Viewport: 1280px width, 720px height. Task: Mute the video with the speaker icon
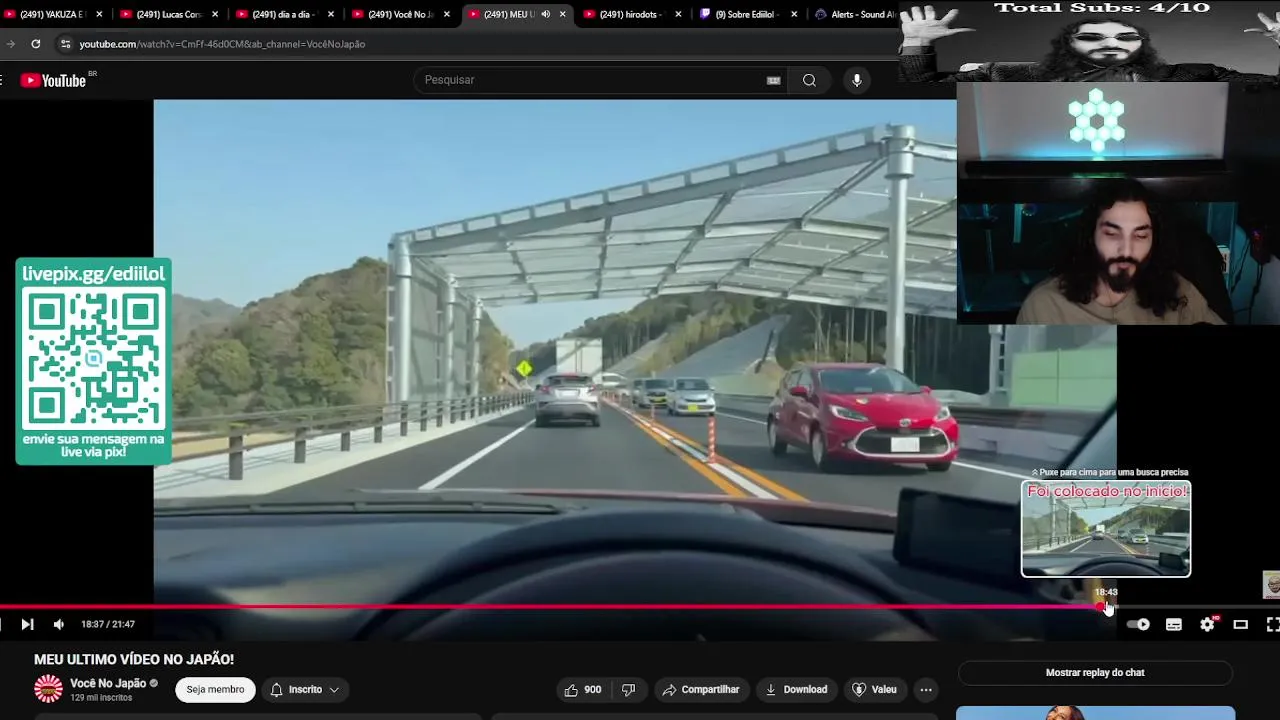click(x=59, y=624)
